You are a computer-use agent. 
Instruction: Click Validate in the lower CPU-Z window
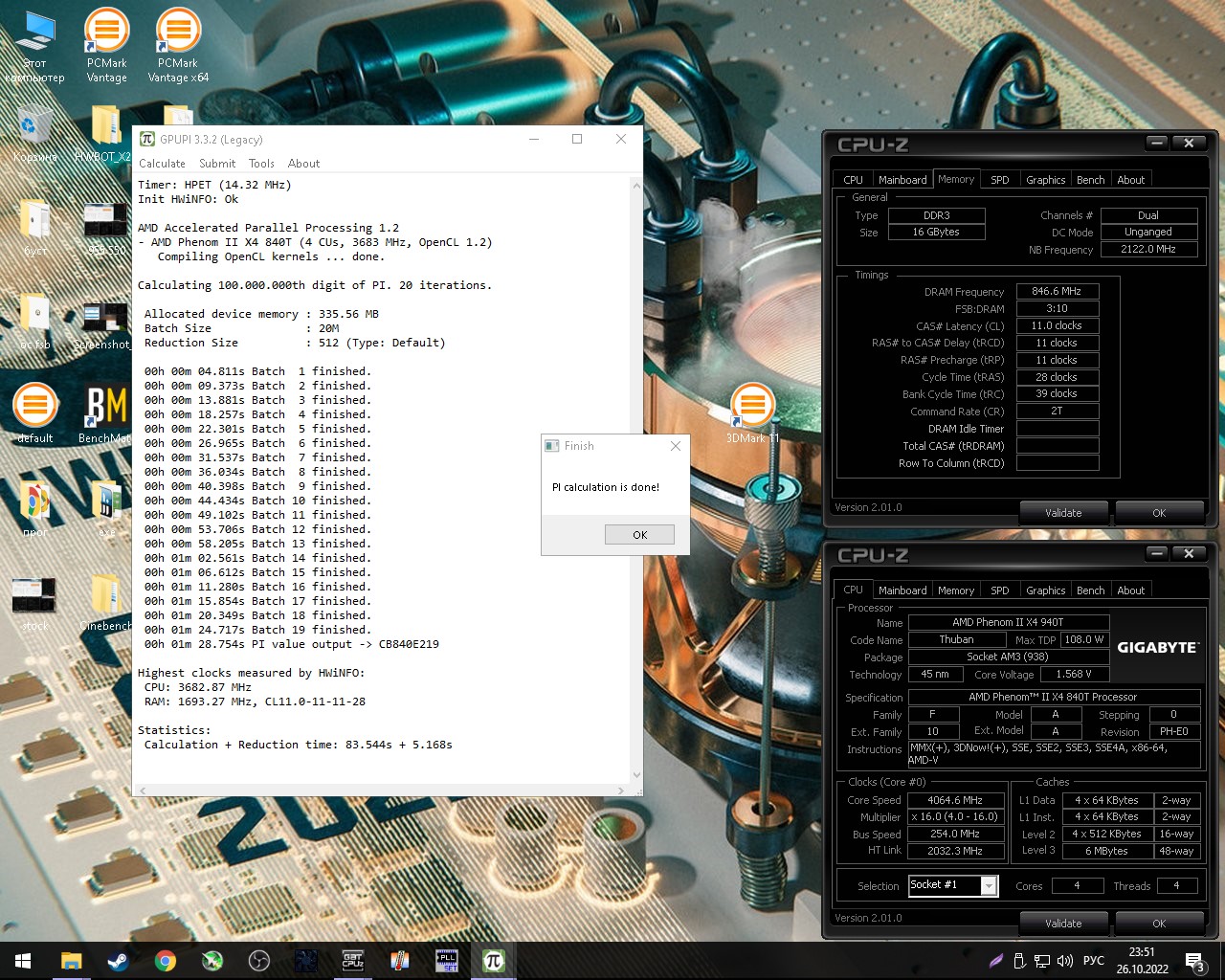(1063, 924)
